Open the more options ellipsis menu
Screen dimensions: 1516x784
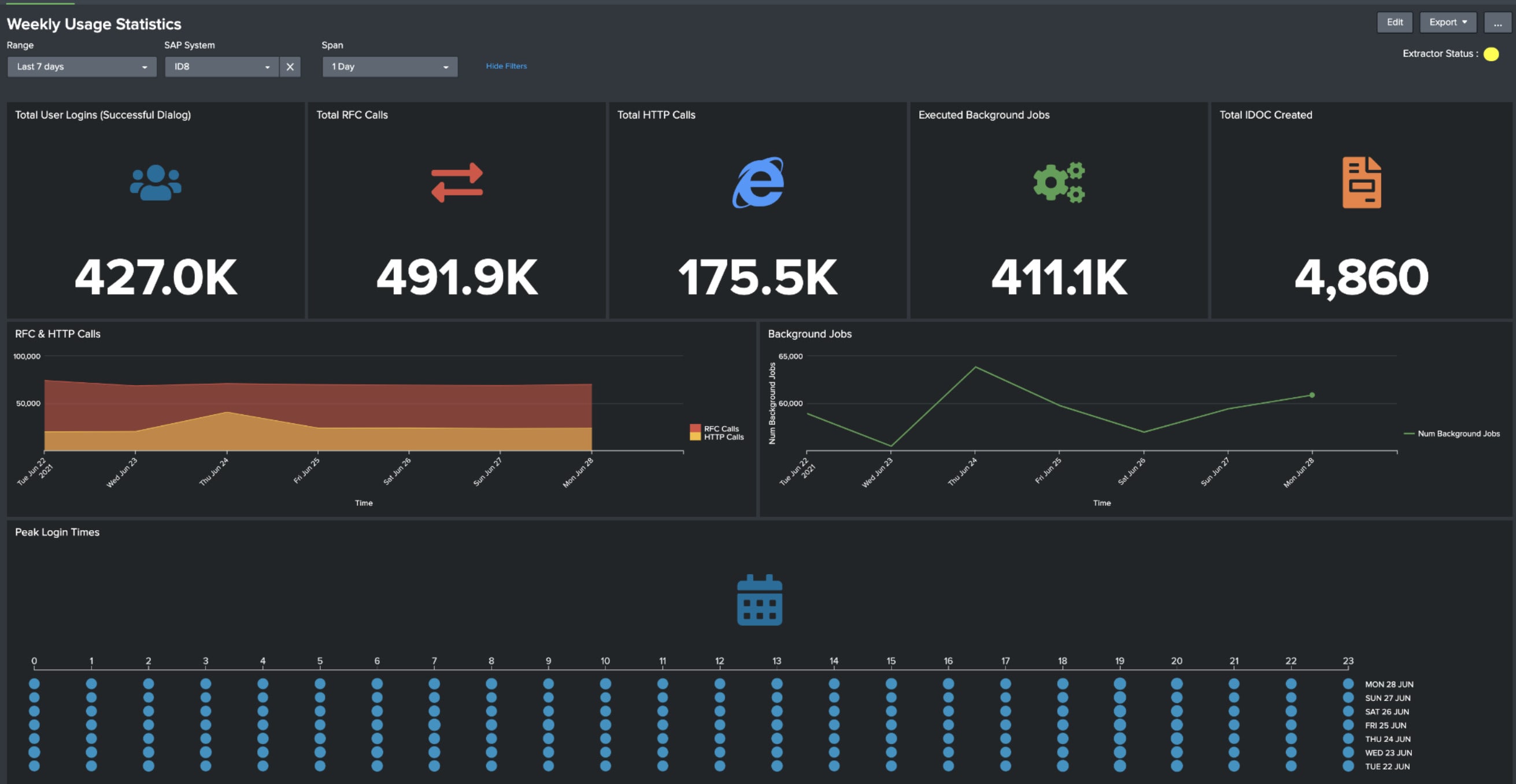click(1497, 23)
